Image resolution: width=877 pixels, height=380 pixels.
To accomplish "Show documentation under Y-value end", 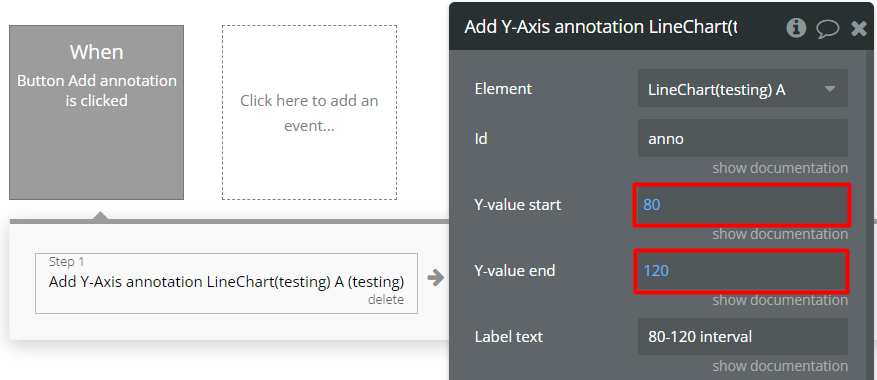I will click(x=780, y=300).
